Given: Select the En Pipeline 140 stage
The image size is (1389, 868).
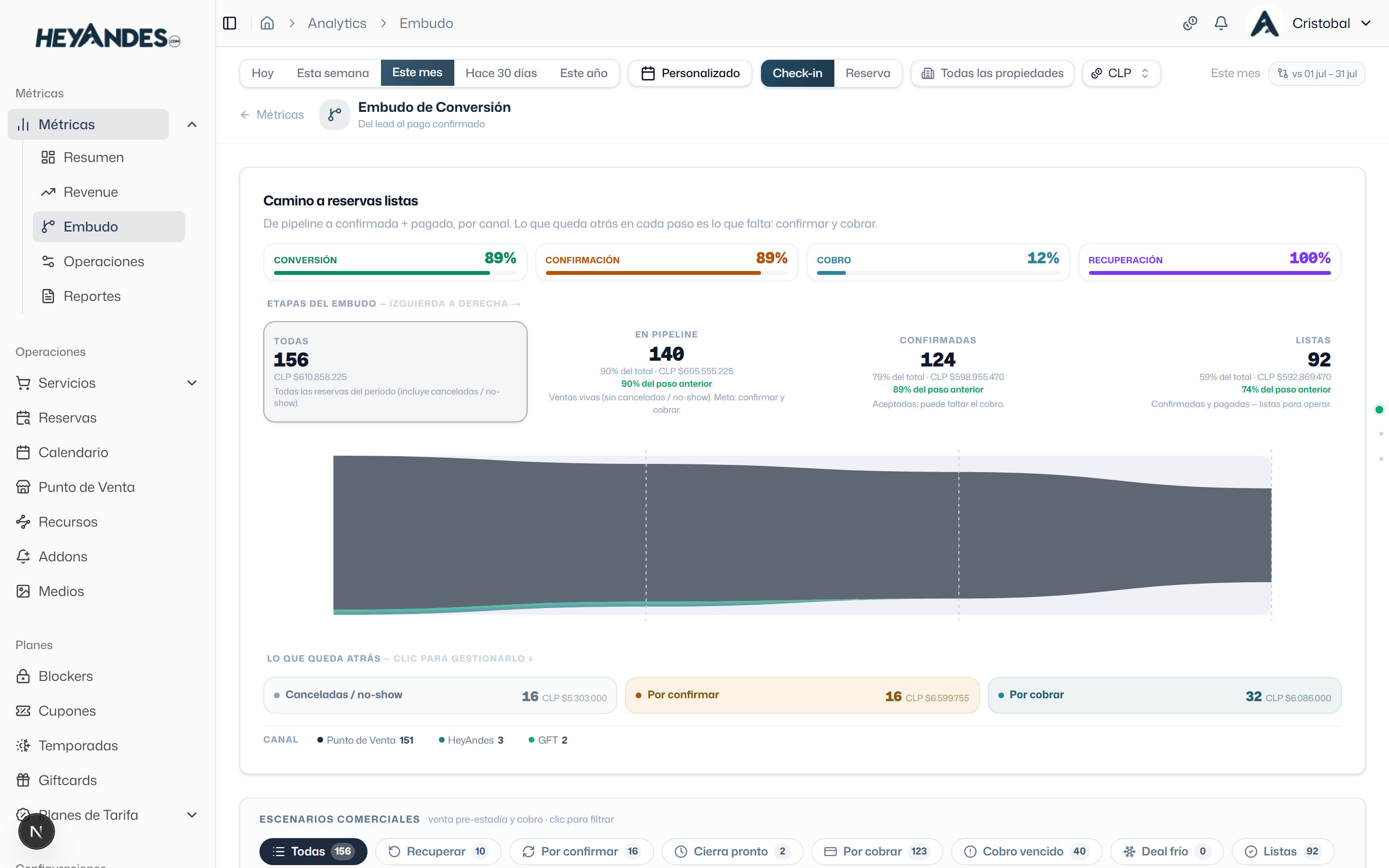Looking at the screenshot, I should (667, 372).
